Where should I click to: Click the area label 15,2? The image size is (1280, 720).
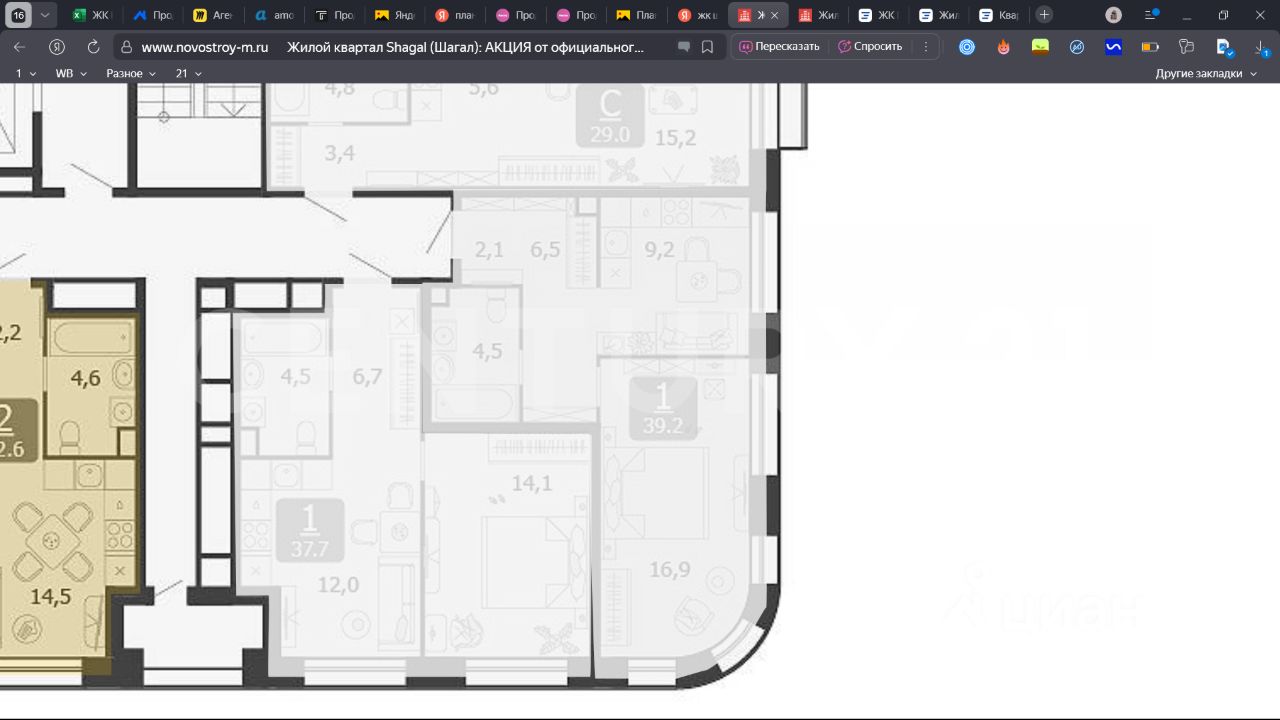pos(675,139)
